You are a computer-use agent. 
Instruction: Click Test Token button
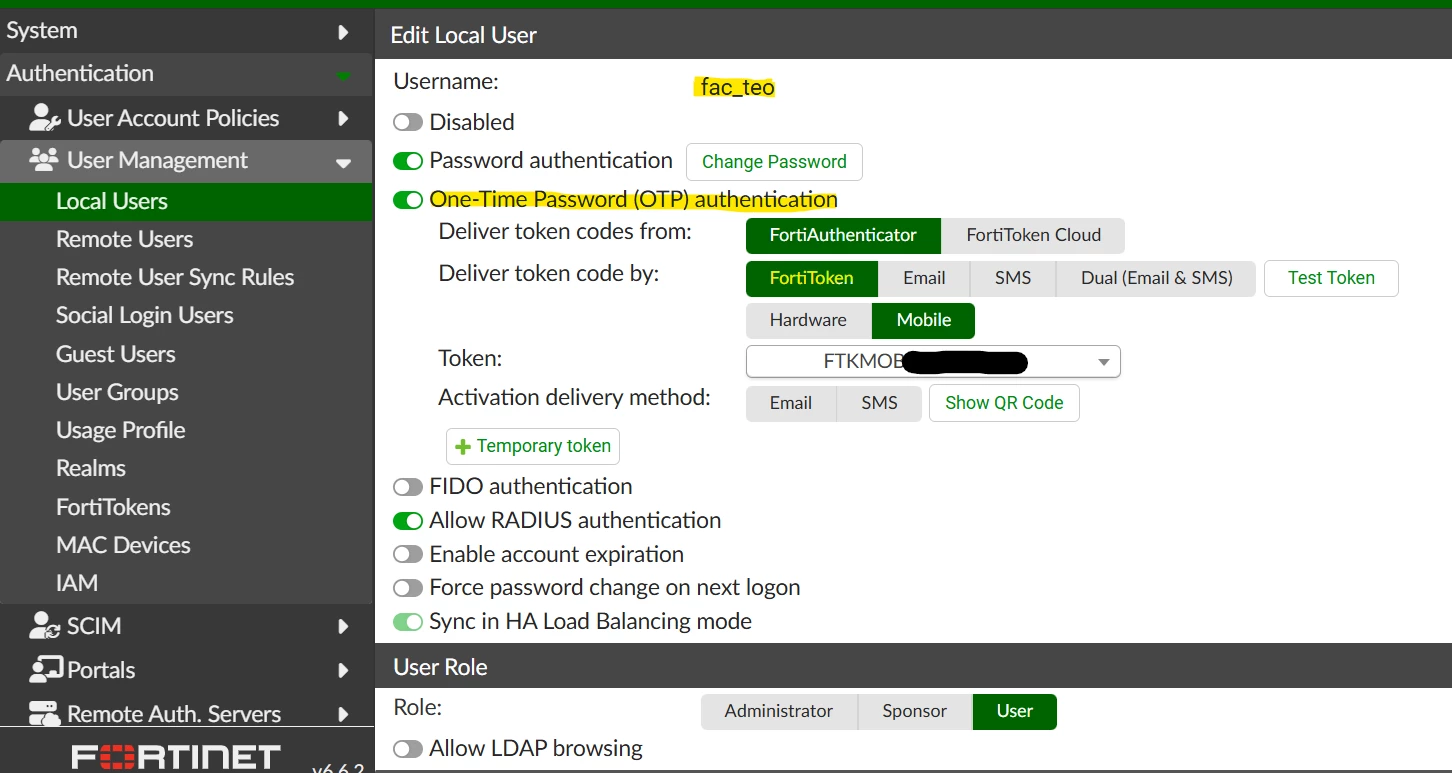click(1331, 278)
